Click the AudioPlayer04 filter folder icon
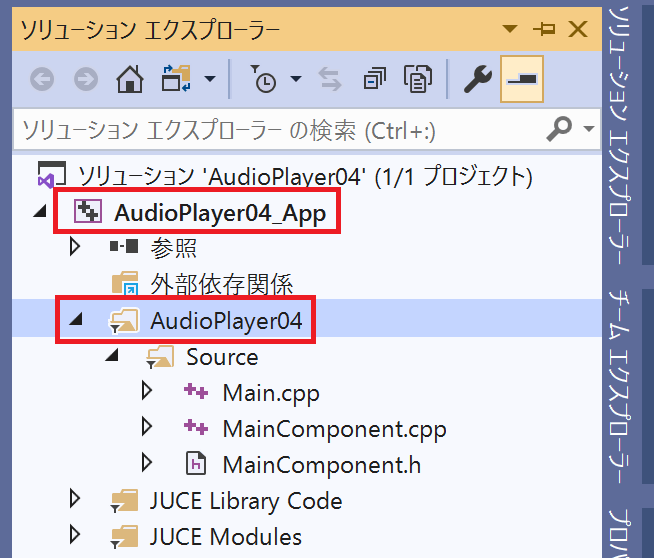The width and height of the screenshot is (654, 558). (124, 320)
